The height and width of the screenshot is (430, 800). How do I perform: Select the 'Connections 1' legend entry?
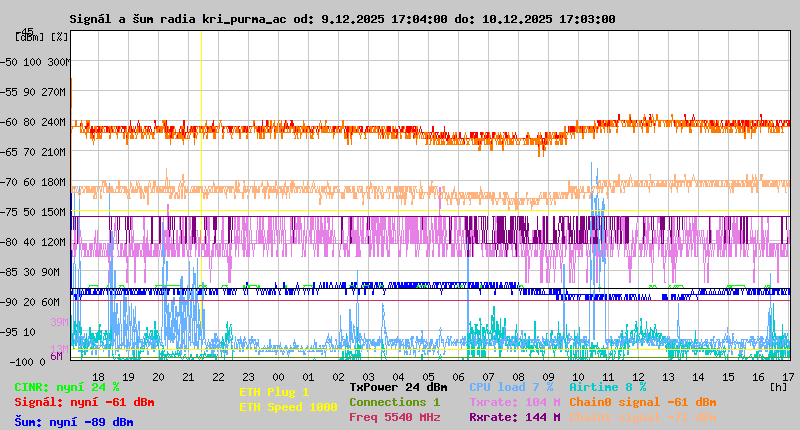[394, 402]
